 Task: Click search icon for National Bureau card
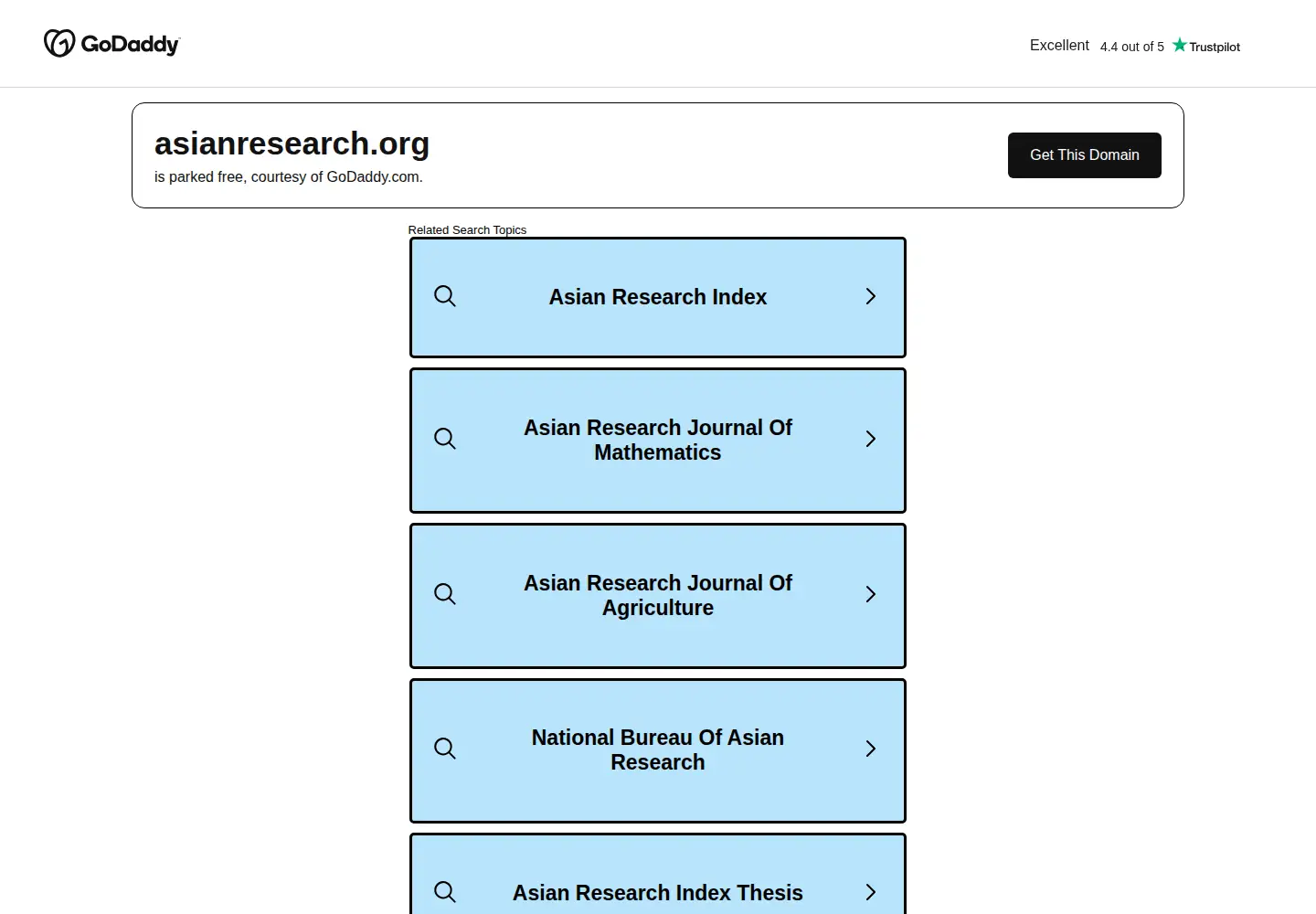coord(445,749)
